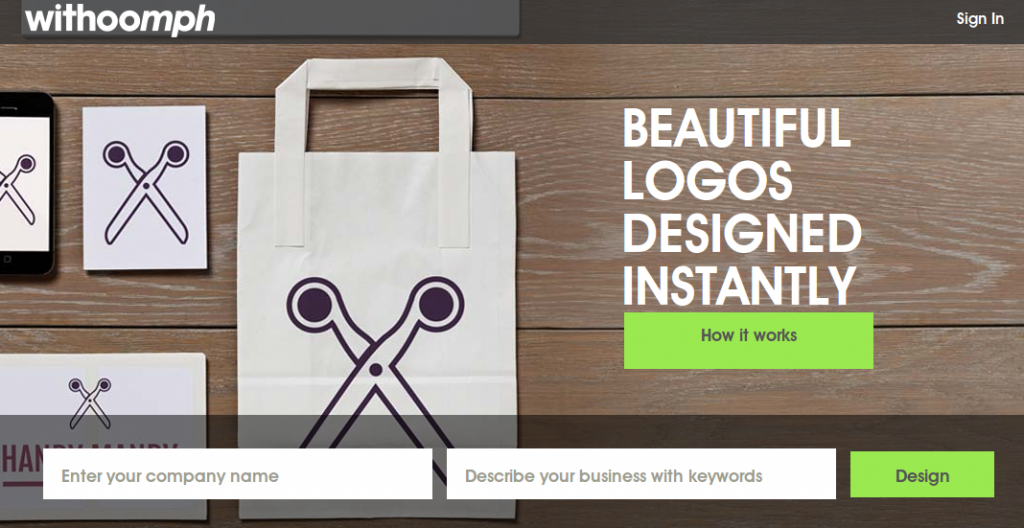Click the INSTANTLY headline word
1024x528 pixels.
tap(739, 285)
